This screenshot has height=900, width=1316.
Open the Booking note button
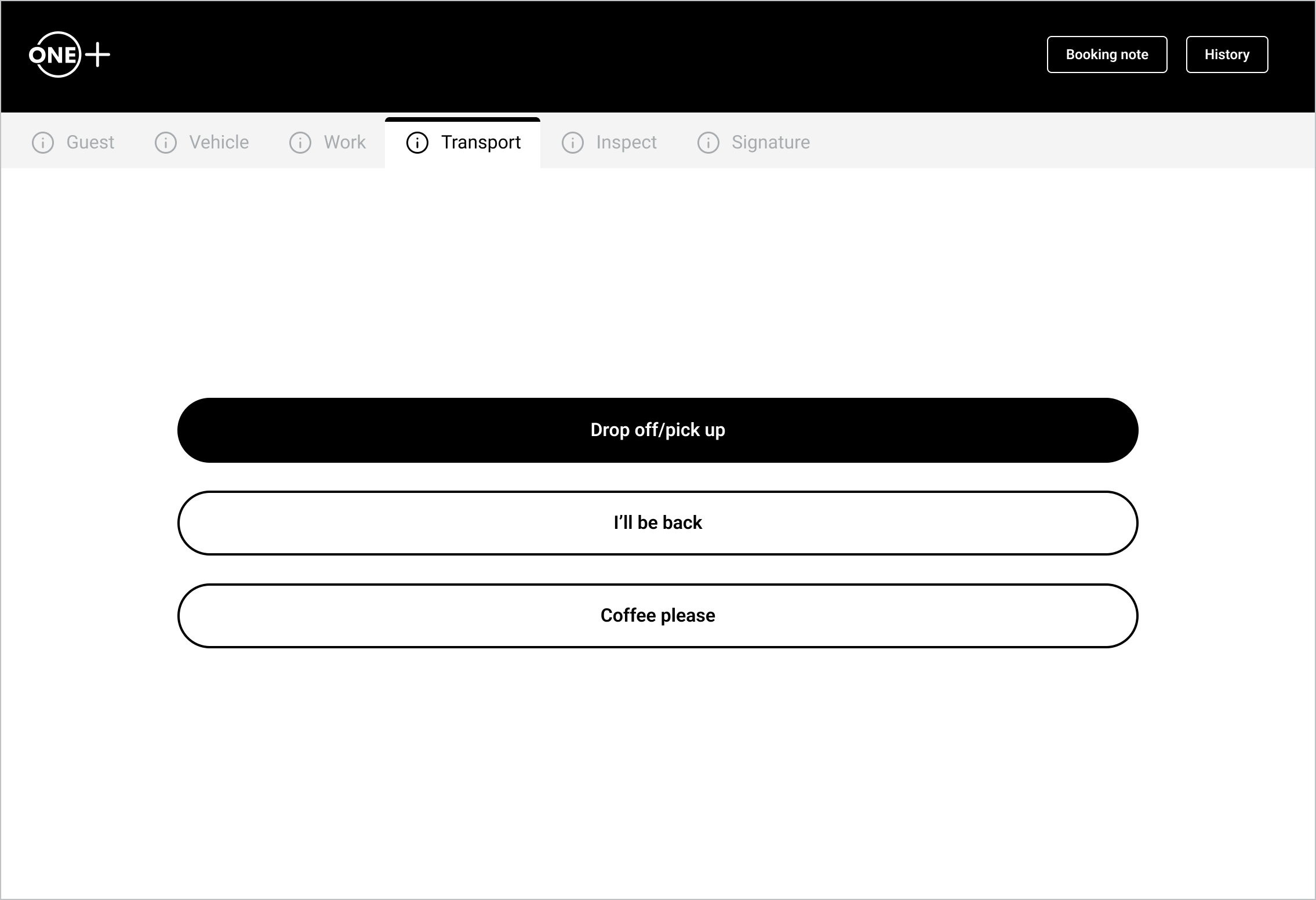[1107, 55]
